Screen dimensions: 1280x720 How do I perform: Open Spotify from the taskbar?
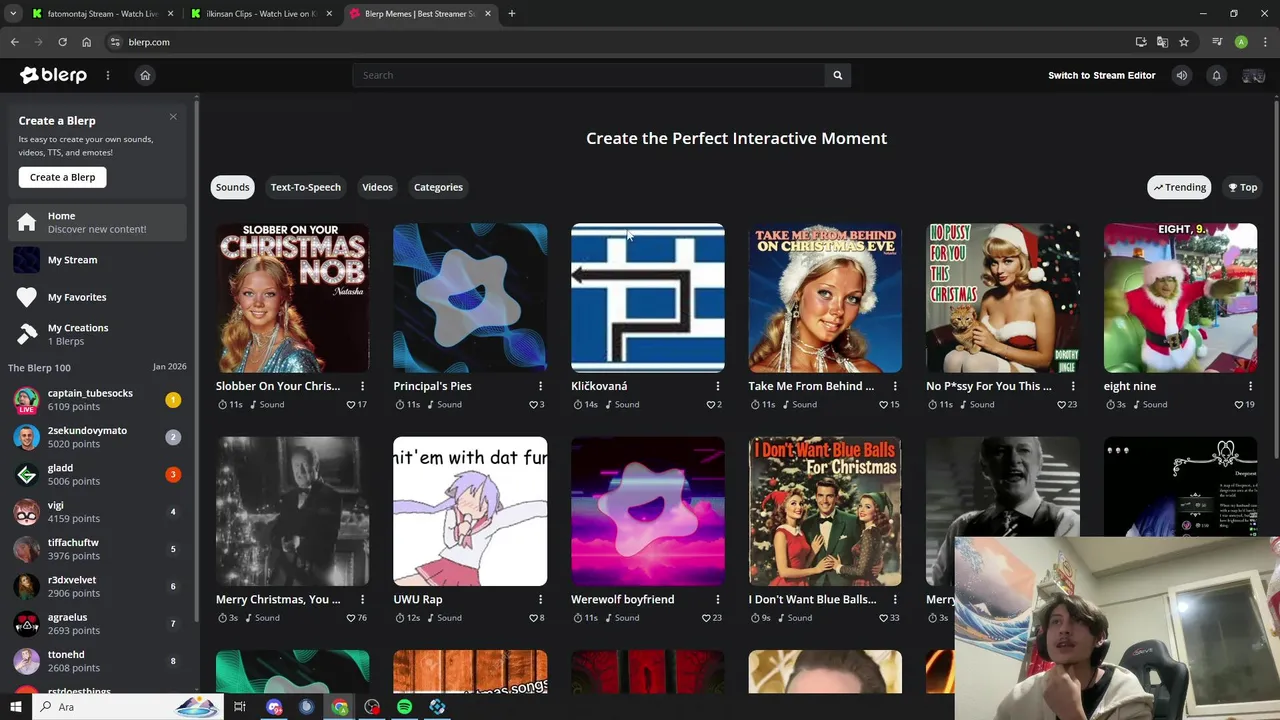[x=404, y=707]
